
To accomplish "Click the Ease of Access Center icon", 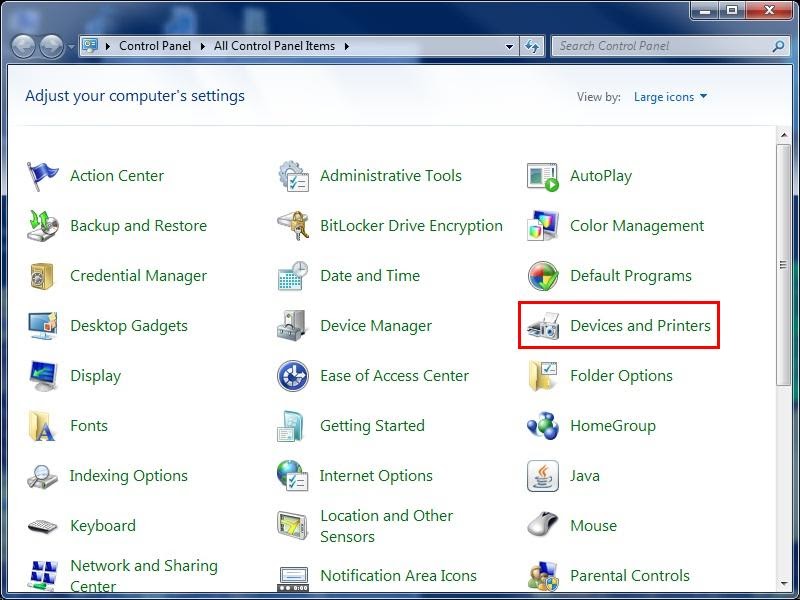I will 293,376.
